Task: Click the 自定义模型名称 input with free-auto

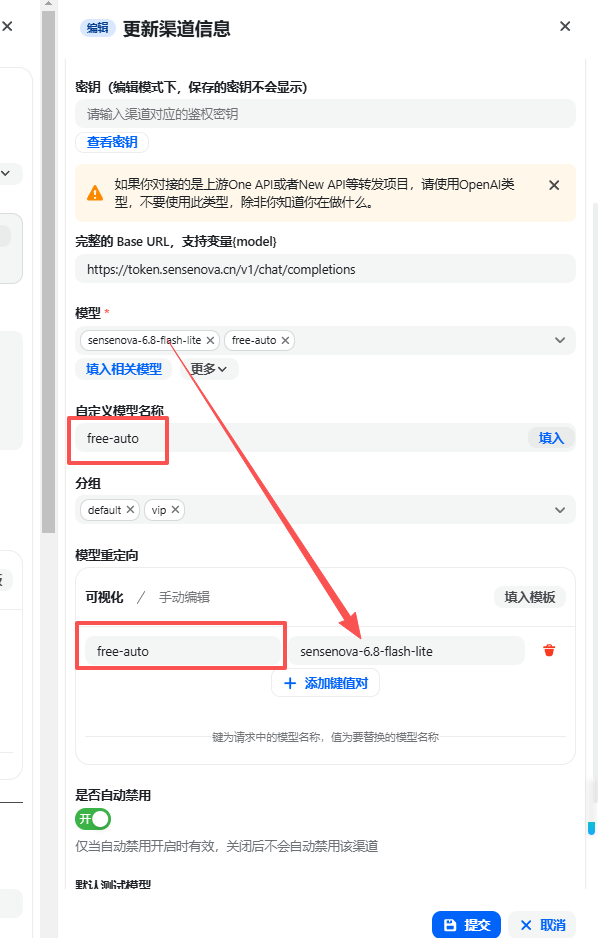Action: (x=301, y=438)
